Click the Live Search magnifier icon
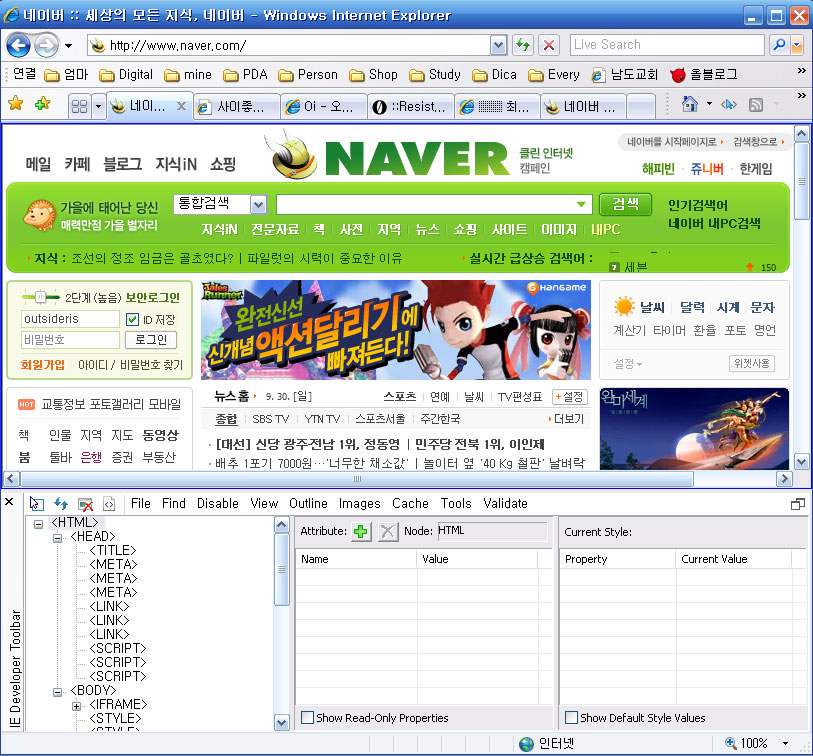Viewport: 813px width, 756px height. [778, 45]
